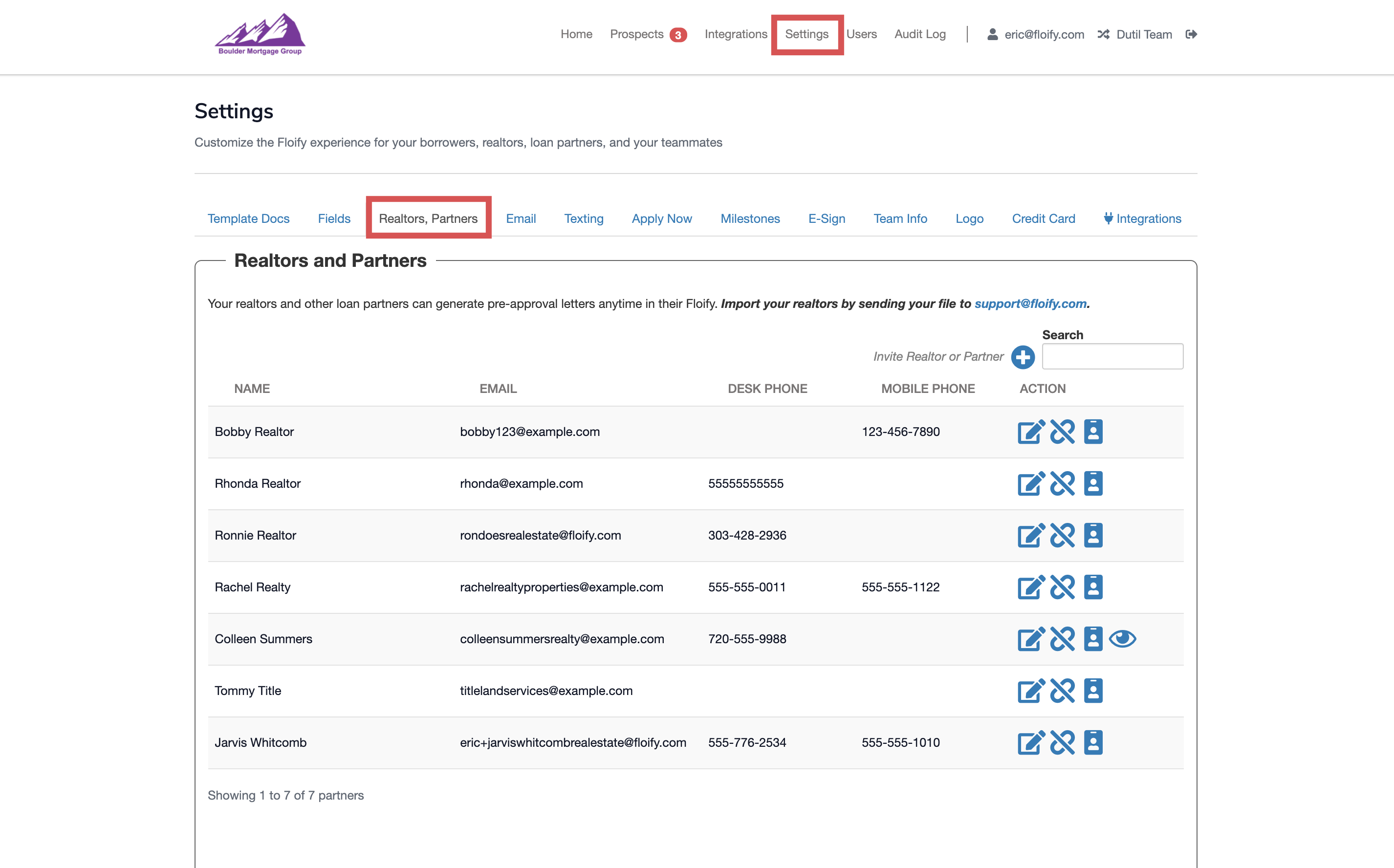The image size is (1394, 868).
Task: Click plus icon to invite realtor
Action: pyautogui.click(x=1023, y=357)
